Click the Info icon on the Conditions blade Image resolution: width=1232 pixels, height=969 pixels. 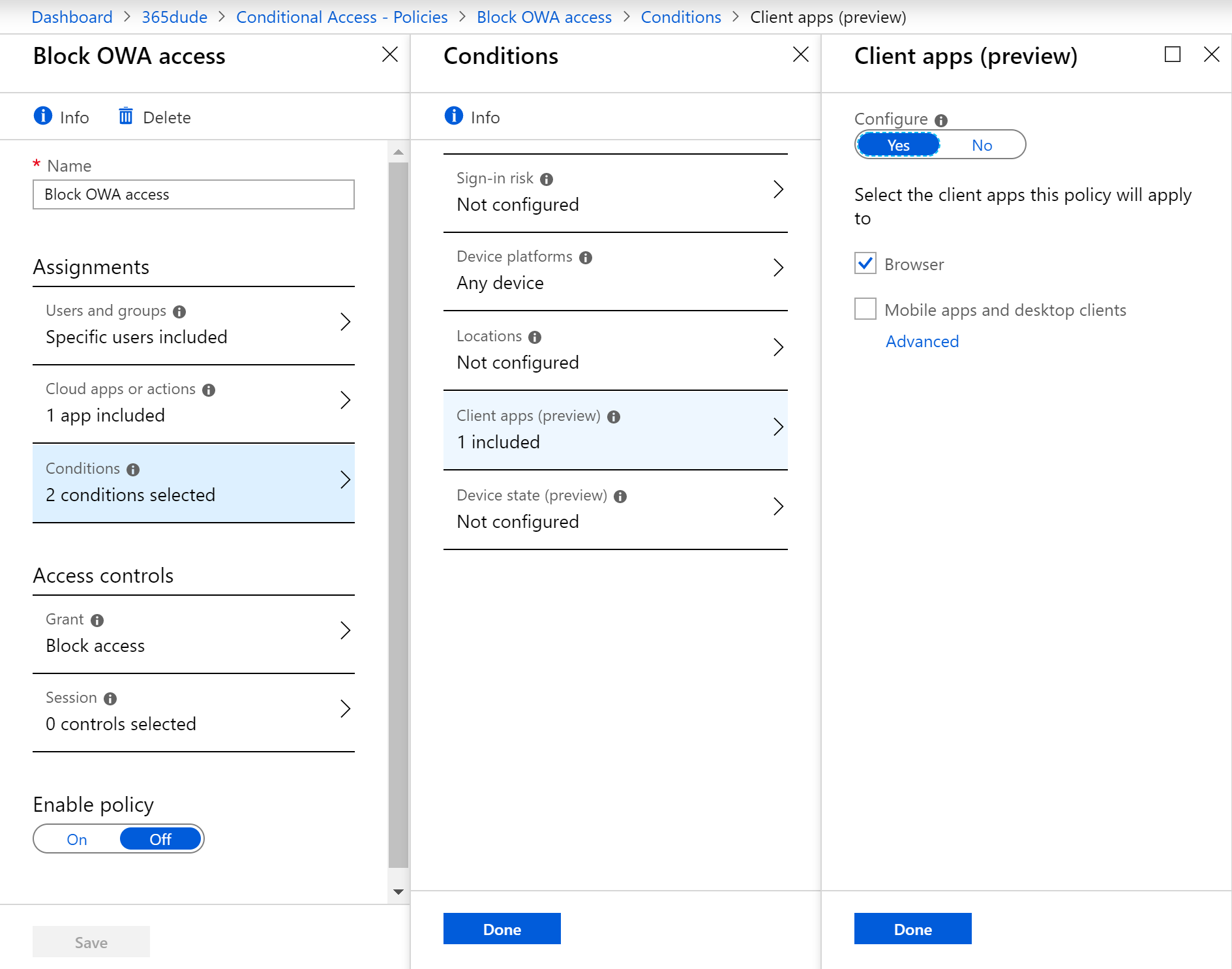tap(453, 115)
